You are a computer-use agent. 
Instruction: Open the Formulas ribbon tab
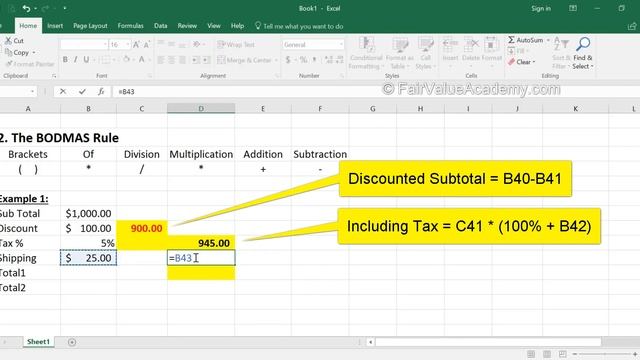point(130,26)
